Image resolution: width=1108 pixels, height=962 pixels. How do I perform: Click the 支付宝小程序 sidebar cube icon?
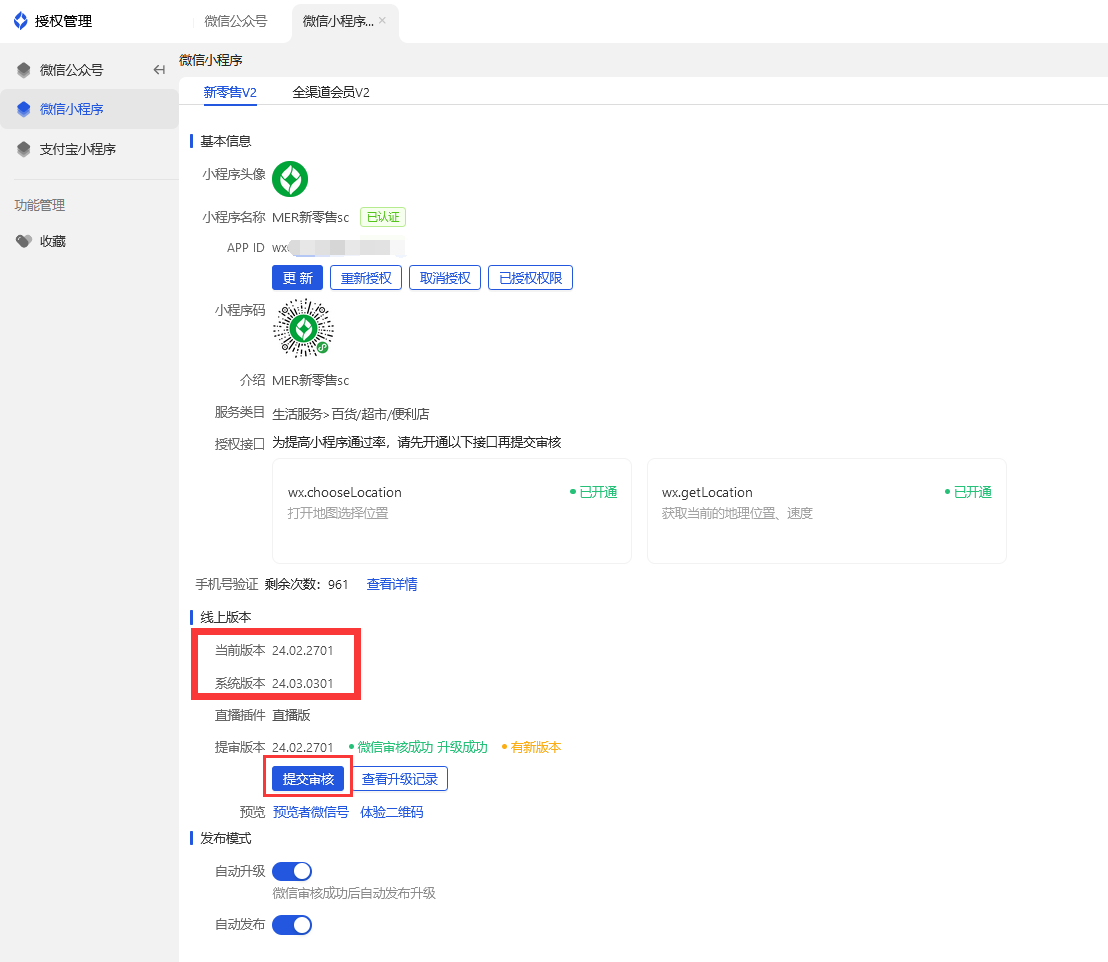tap(24, 149)
